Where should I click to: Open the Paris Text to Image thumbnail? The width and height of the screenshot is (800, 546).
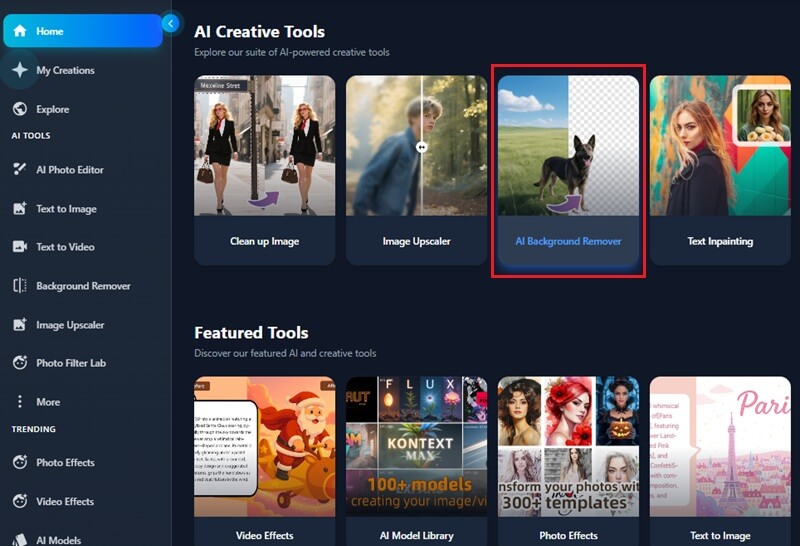(x=720, y=446)
